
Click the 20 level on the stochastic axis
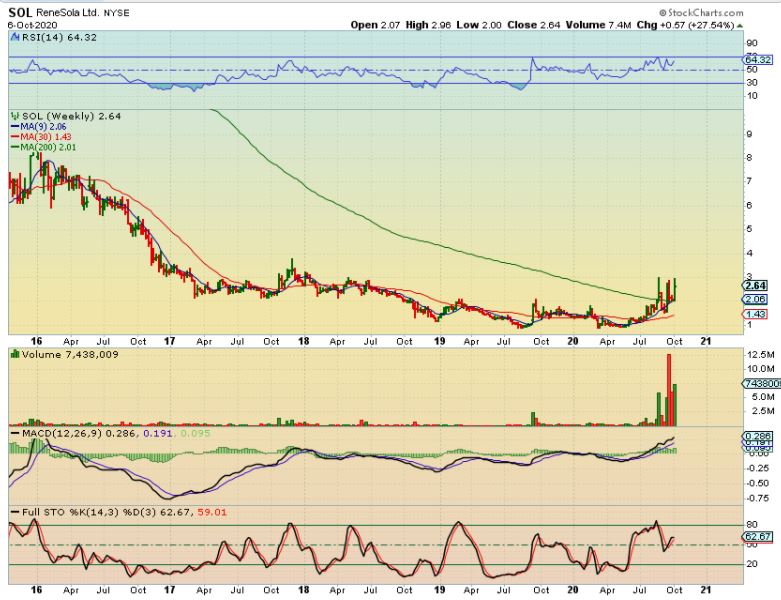tap(752, 564)
